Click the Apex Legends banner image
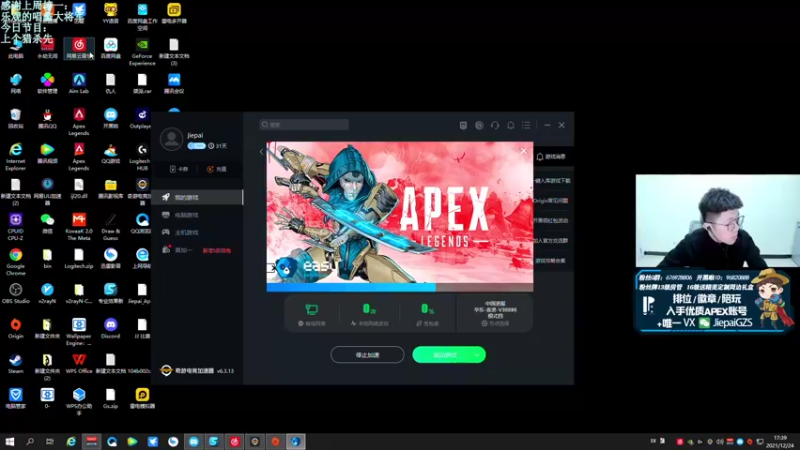Screen dimensions: 800x450 [x=400, y=212]
